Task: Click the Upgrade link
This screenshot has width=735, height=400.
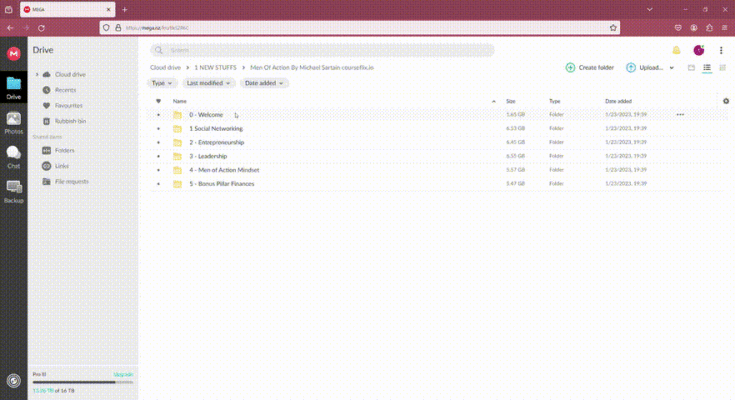Action: [x=121, y=374]
